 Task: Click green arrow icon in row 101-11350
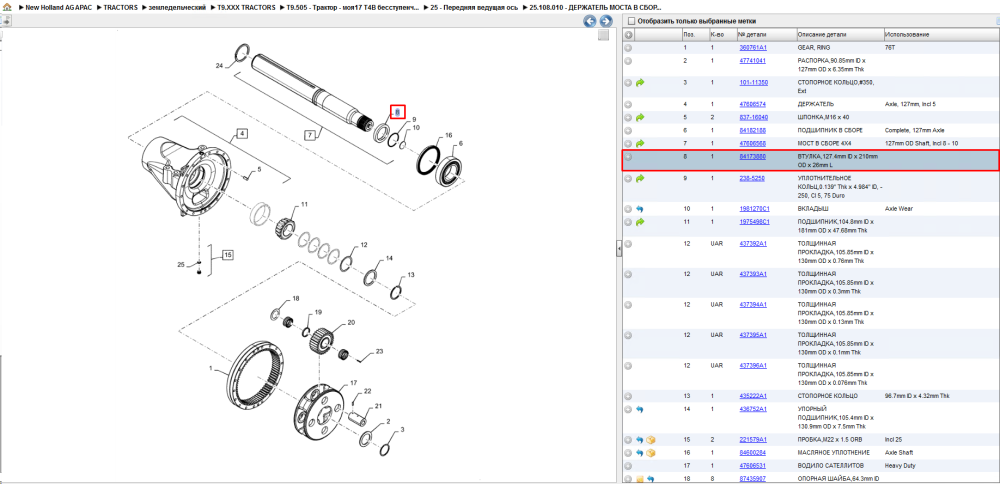click(640, 83)
